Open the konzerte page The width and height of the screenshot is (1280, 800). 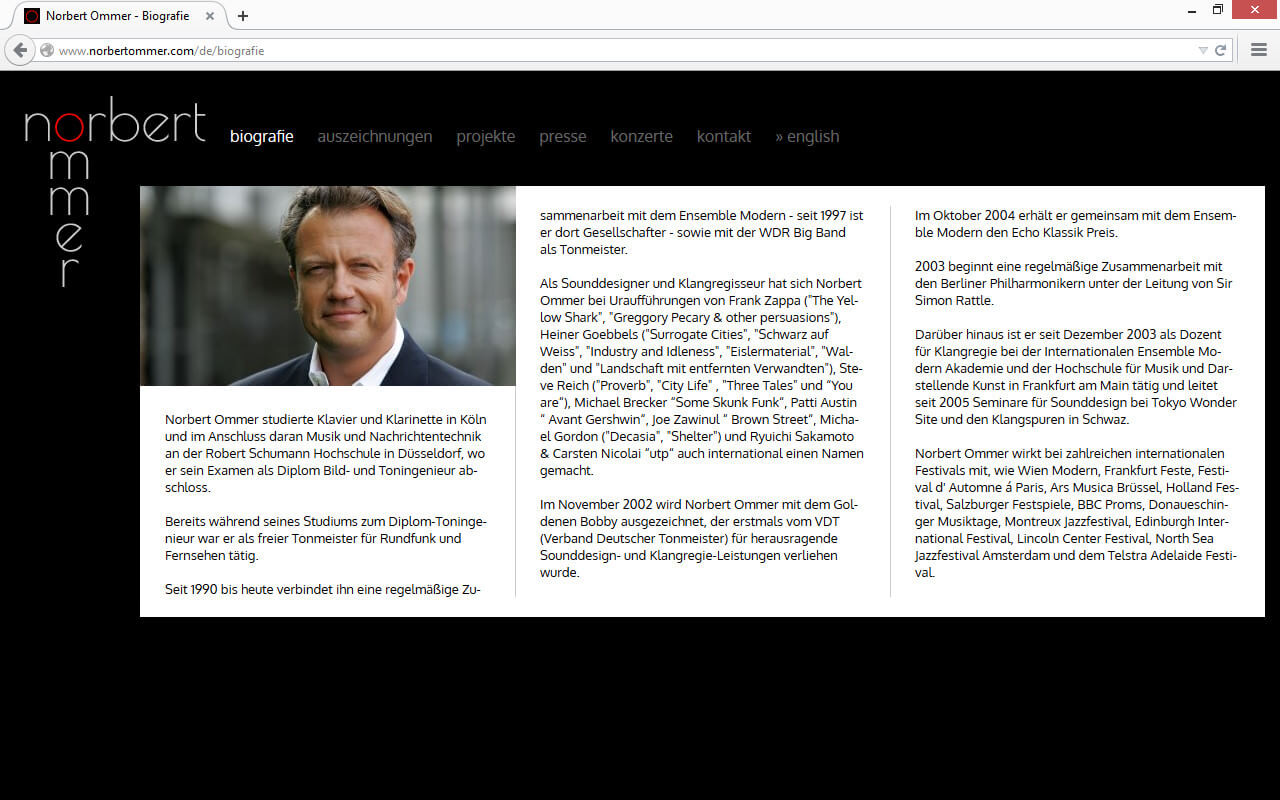(x=641, y=136)
